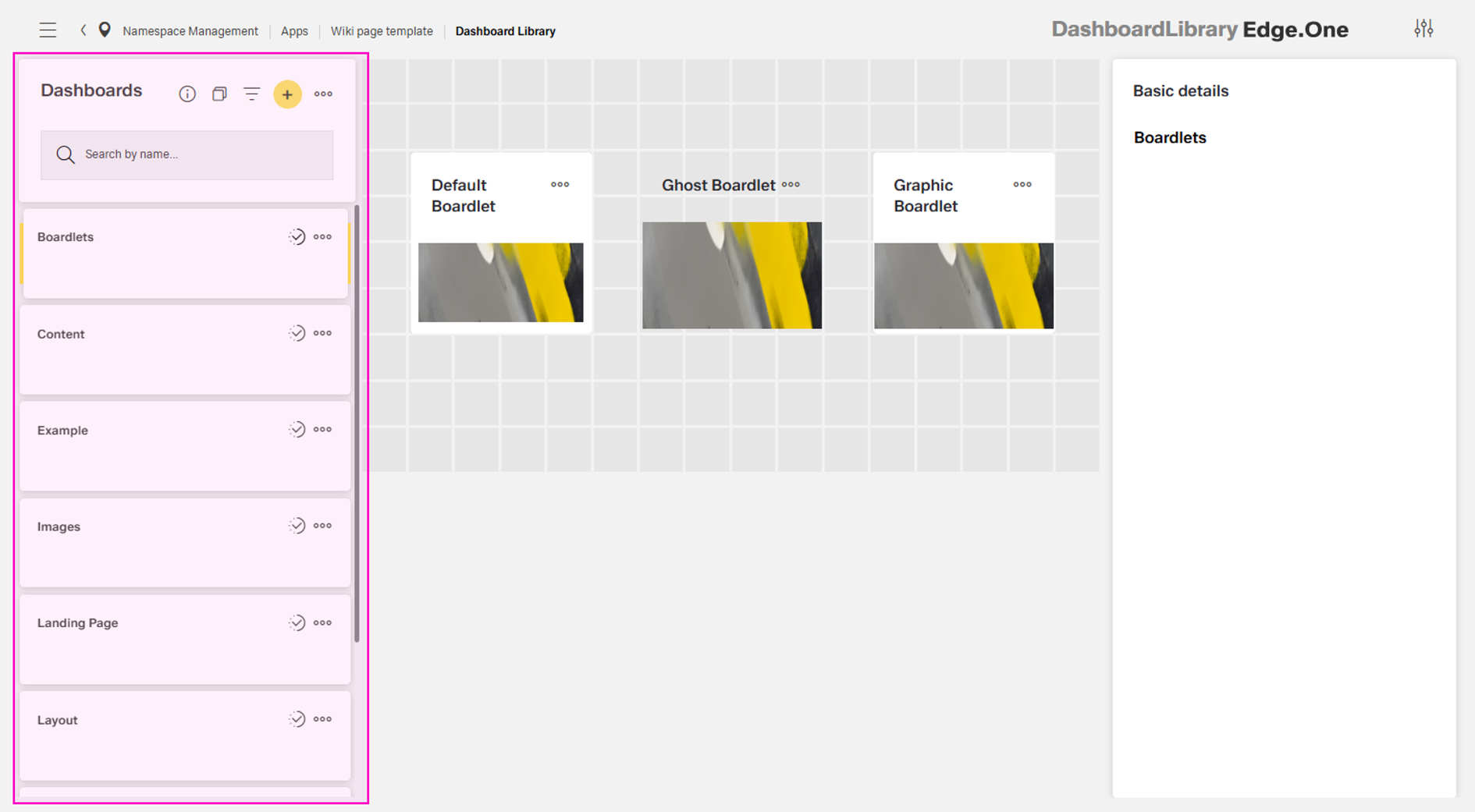
Task: Select Apps in the breadcrumb navigation
Action: [294, 30]
